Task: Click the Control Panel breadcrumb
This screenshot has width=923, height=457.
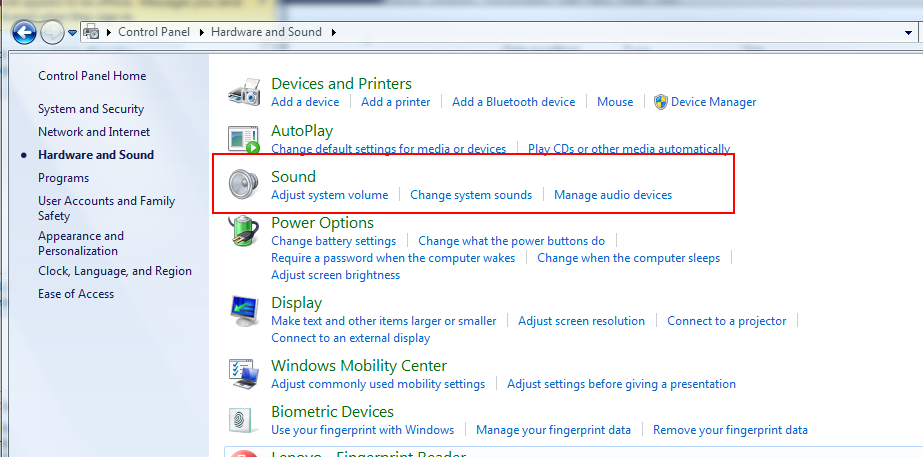Action: 154,32
